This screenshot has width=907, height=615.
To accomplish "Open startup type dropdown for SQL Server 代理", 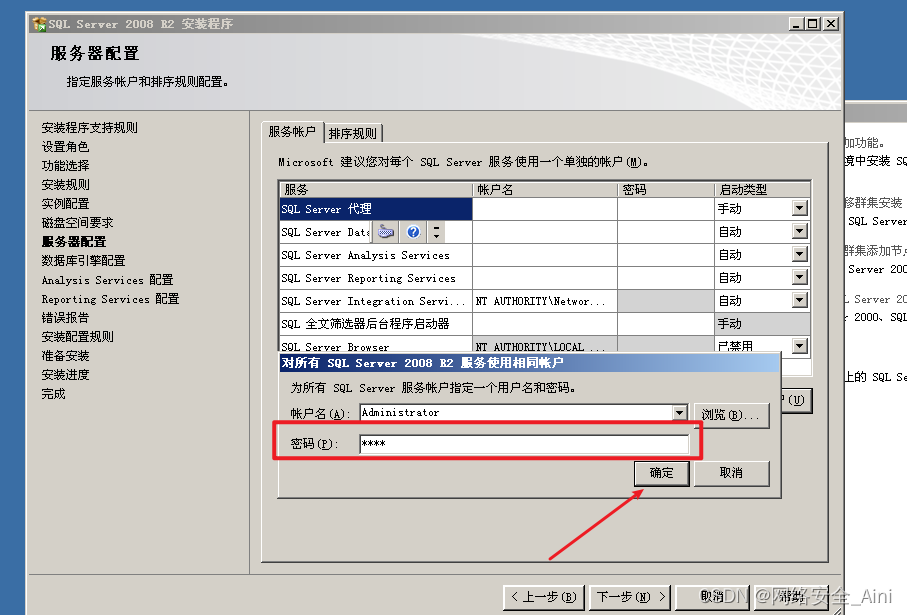I will point(799,208).
